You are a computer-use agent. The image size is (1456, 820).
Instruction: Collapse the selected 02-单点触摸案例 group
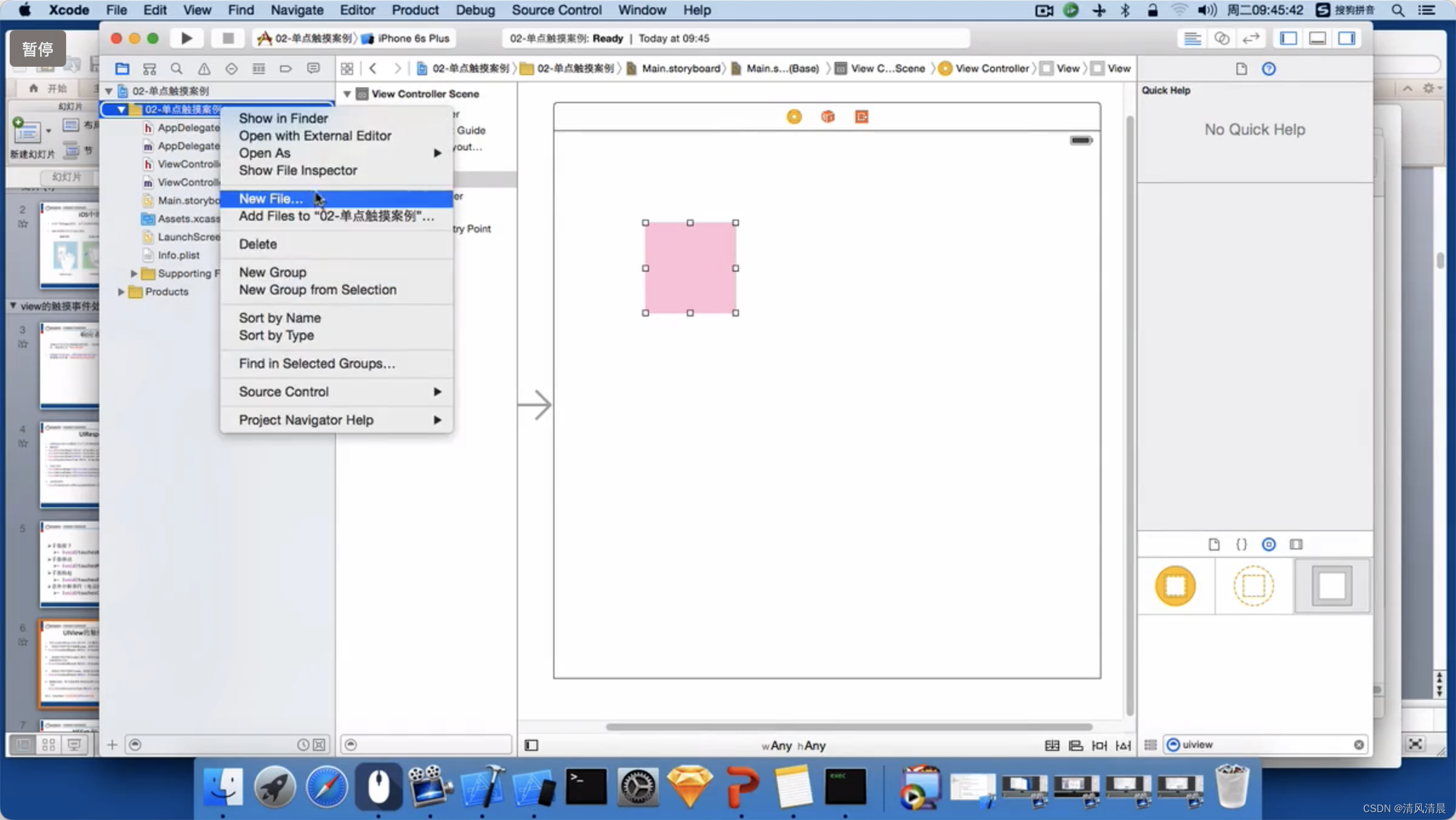tap(121, 109)
